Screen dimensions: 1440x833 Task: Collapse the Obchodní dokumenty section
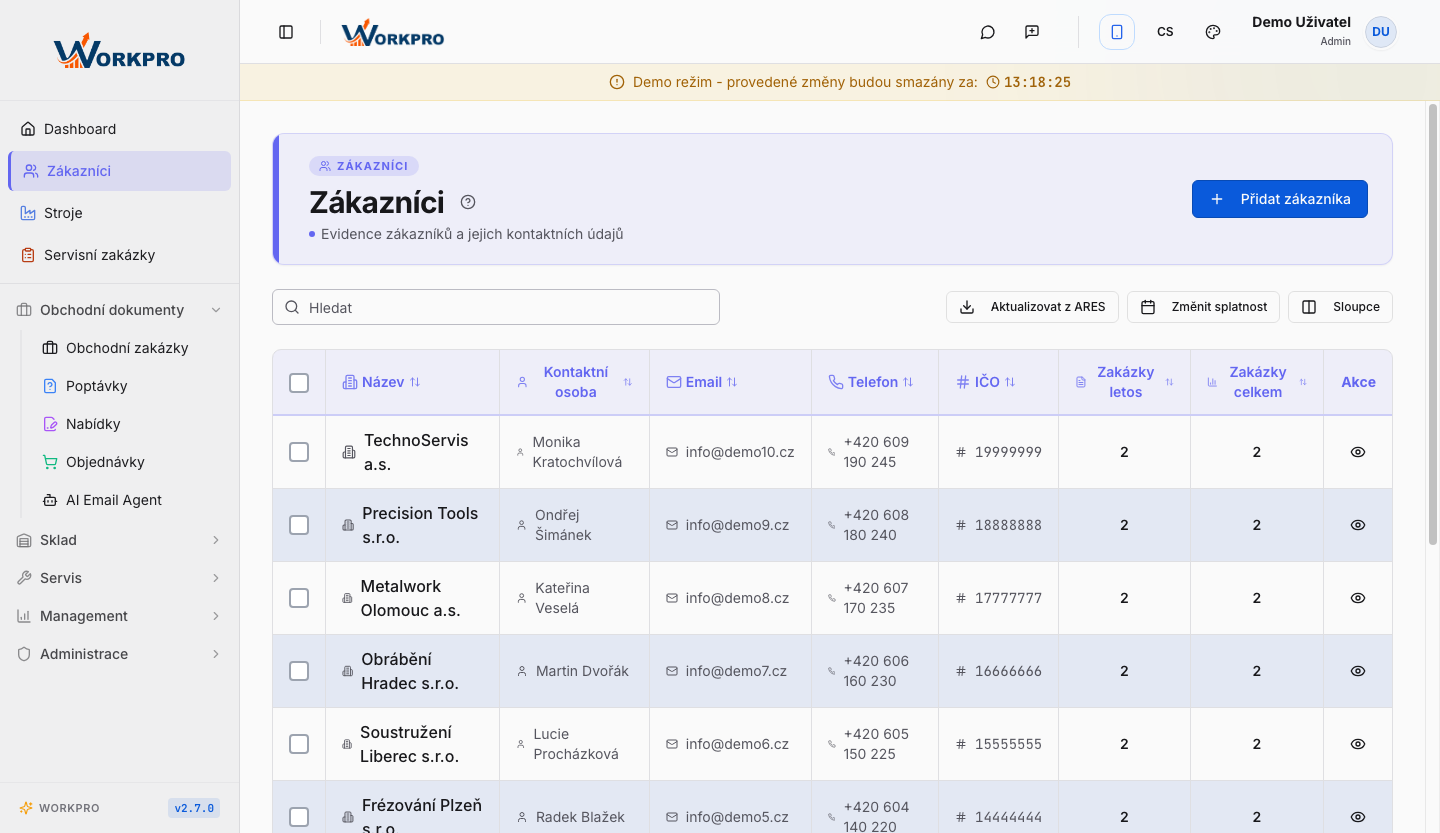pyautogui.click(x=119, y=310)
